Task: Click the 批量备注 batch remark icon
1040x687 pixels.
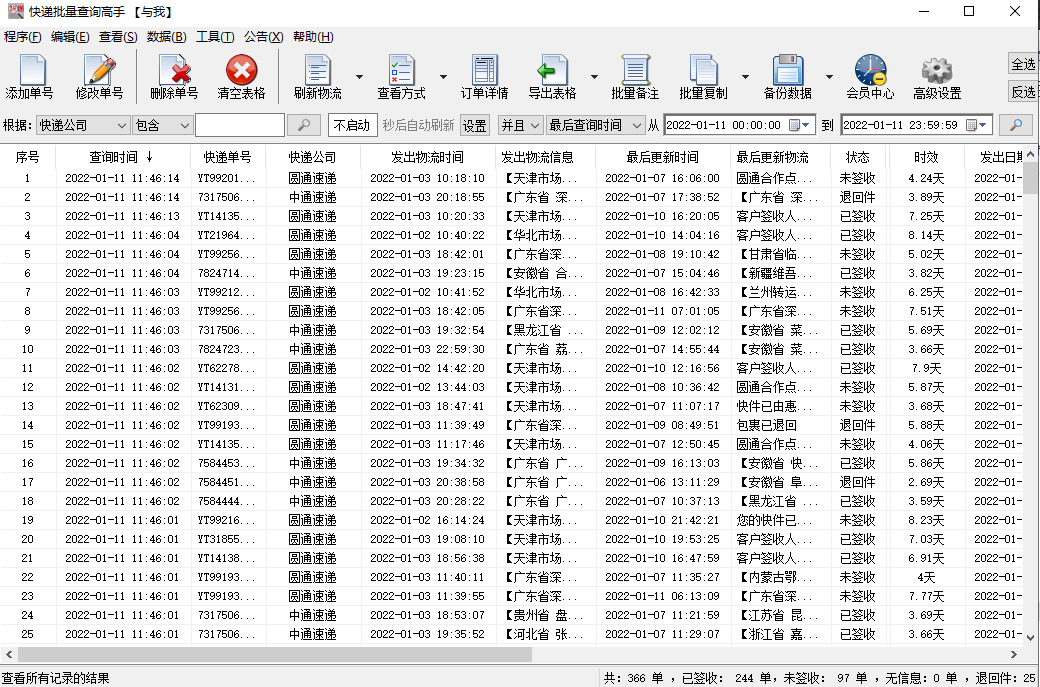Action: tap(635, 72)
